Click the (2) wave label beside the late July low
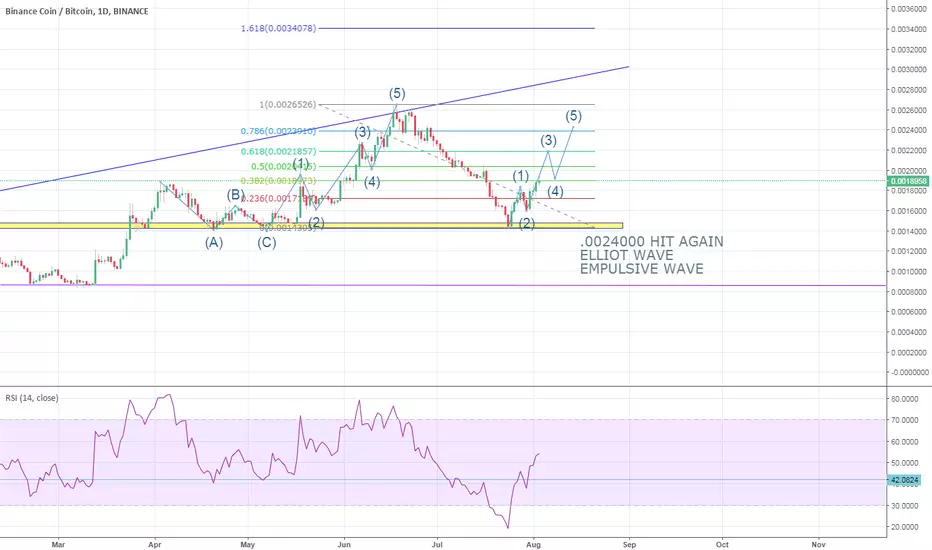The image size is (932, 550). coord(527,224)
